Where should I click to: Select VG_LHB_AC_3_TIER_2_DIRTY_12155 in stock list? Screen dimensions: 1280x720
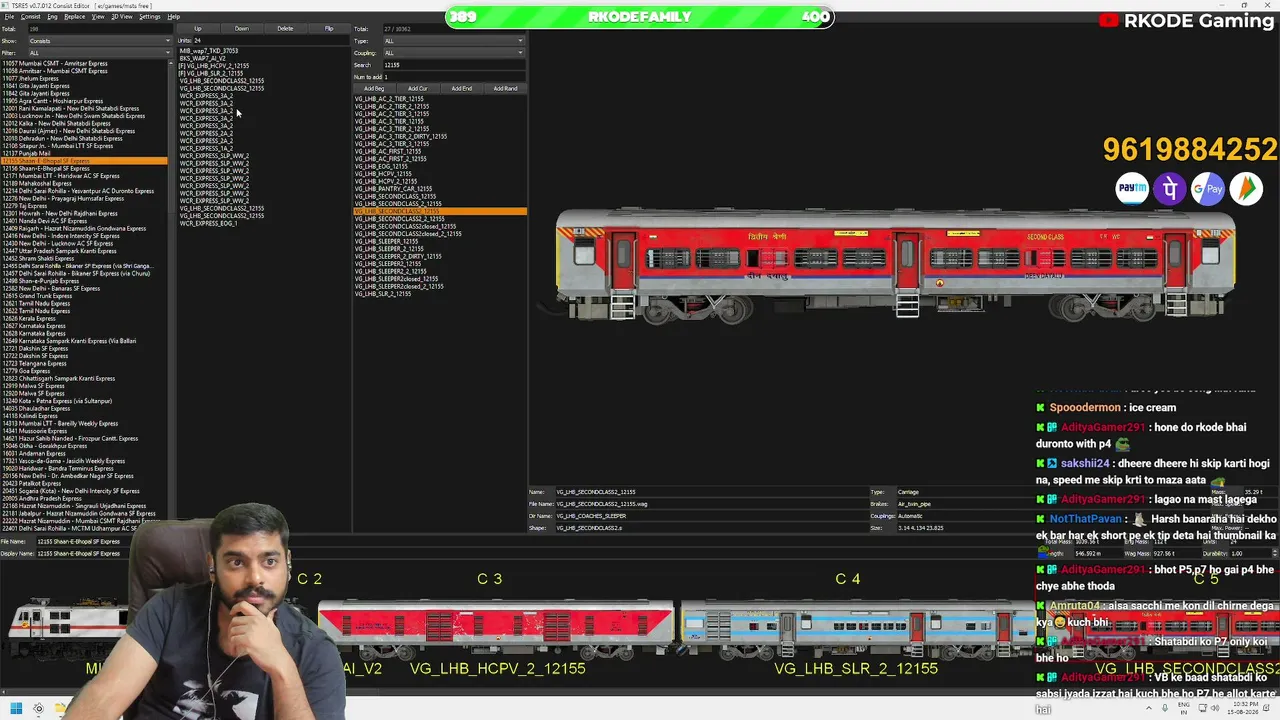point(400,137)
